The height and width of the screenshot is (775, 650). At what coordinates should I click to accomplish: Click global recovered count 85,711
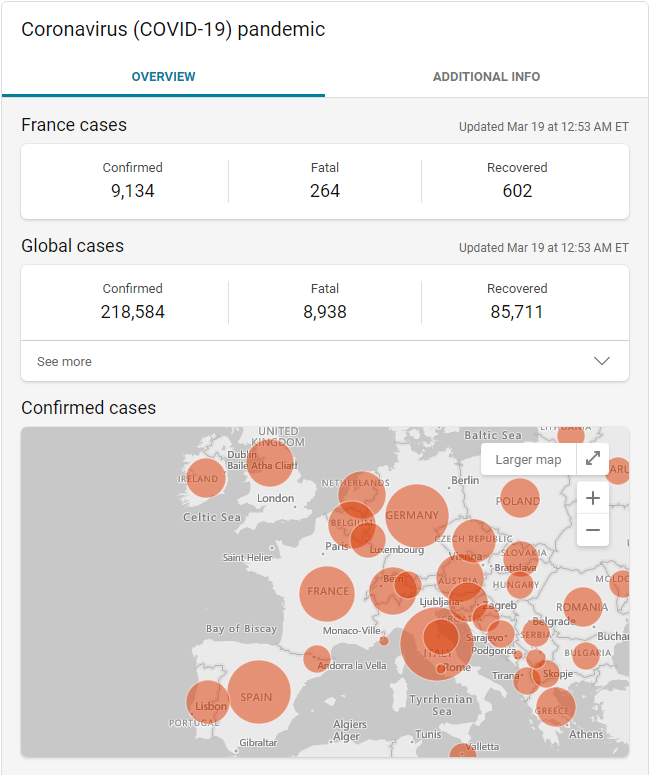[x=517, y=312]
